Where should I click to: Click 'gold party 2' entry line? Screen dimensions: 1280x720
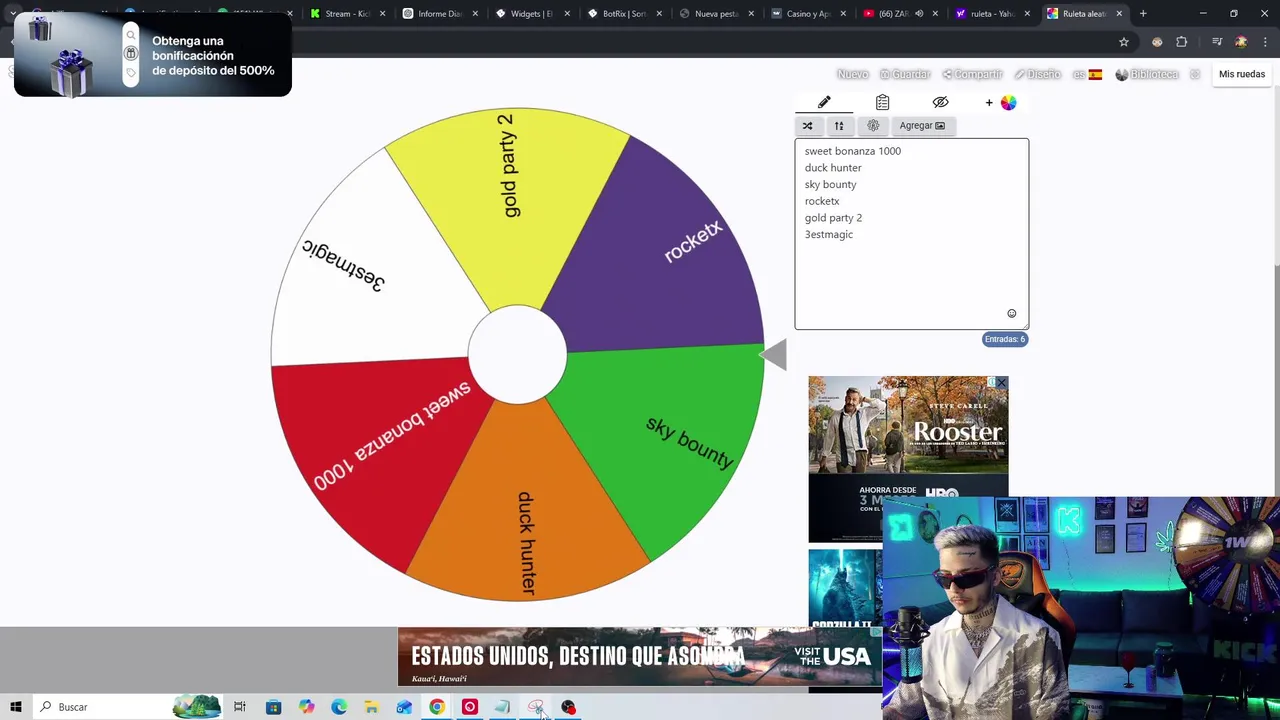click(833, 218)
